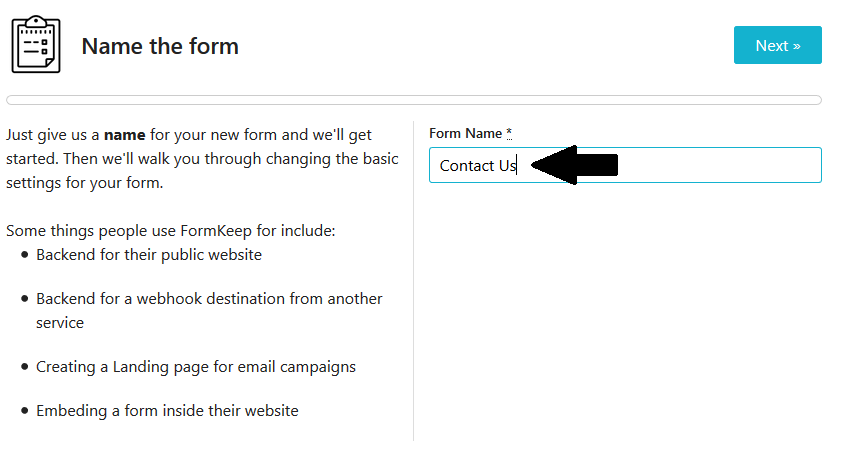Click the bullet dot before "Creating a Landing"

coord(24,368)
